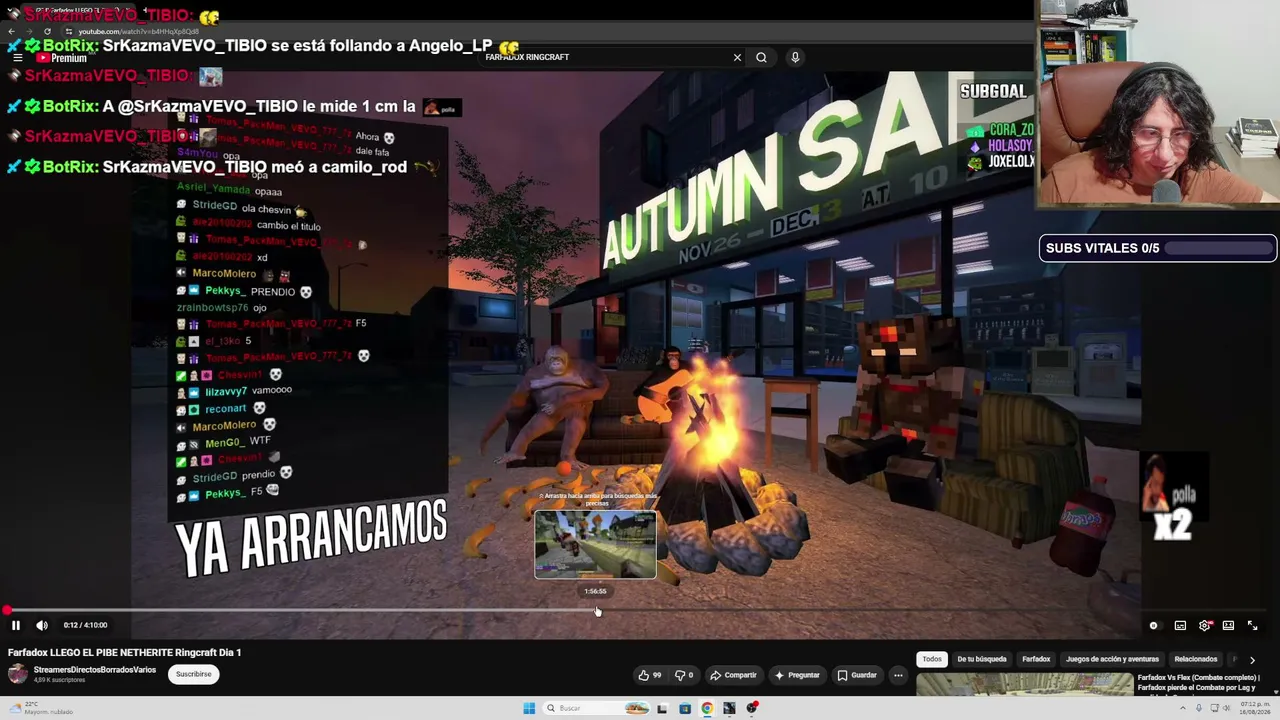Select the Farfadox filter chip
The width and height of the screenshot is (1280, 720).
pyautogui.click(x=1036, y=659)
